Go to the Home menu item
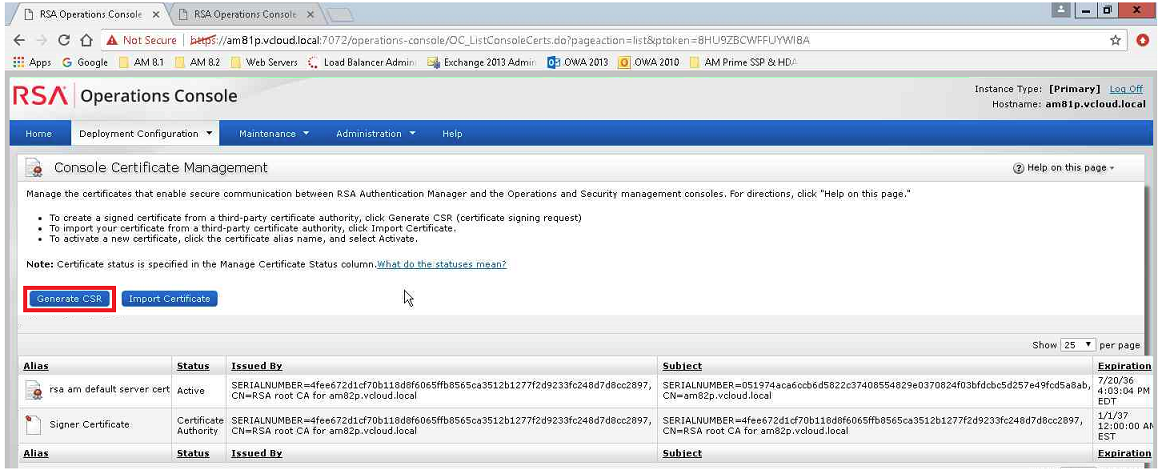The height and width of the screenshot is (470, 1158). (x=38, y=134)
